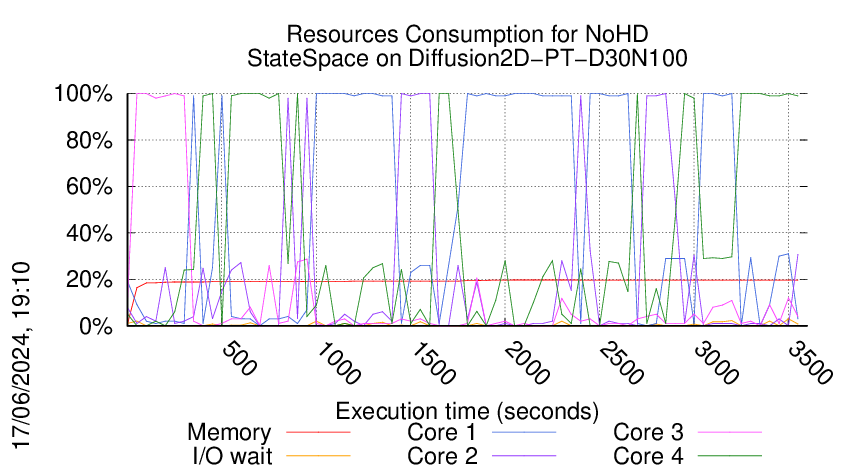Click the I/O wait legend label

coord(233,456)
